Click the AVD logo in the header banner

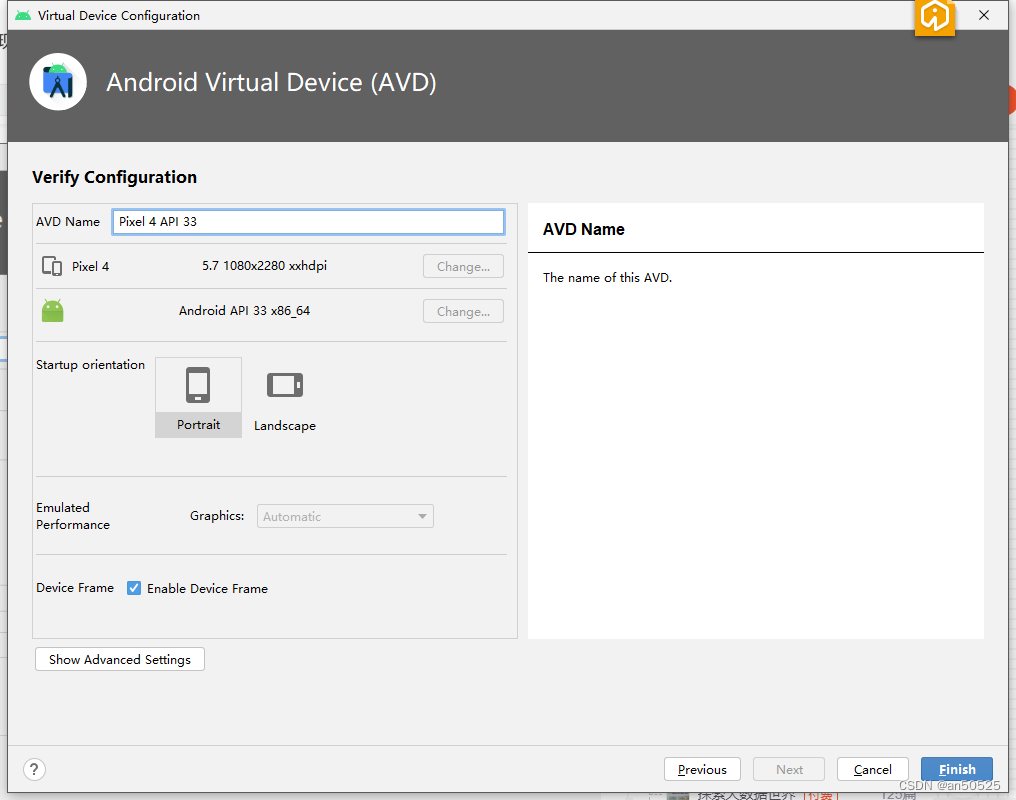[58, 82]
